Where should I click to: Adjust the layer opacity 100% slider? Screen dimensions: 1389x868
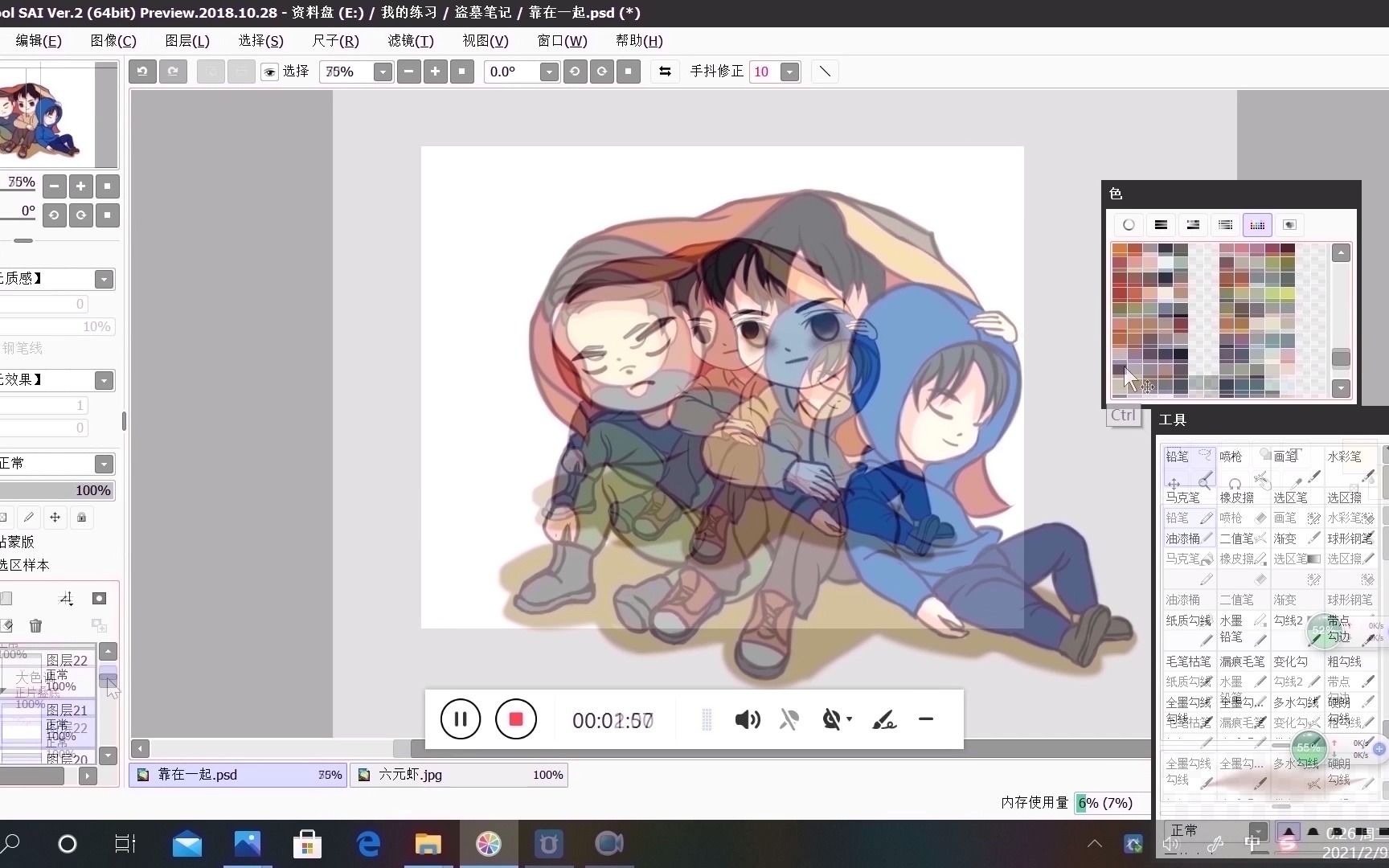click(56, 490)
